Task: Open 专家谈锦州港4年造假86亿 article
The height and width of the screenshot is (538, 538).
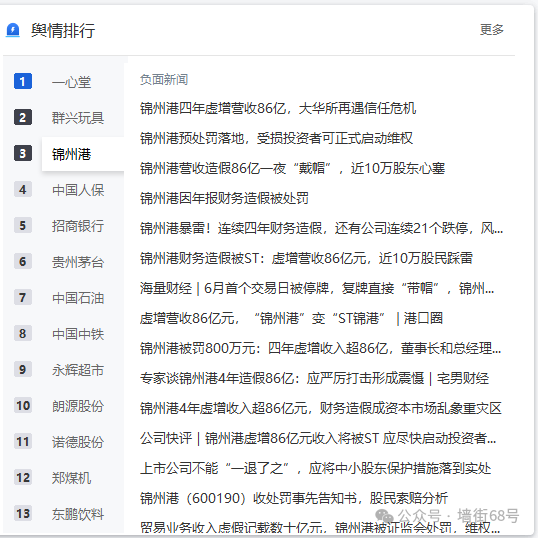Action: click(x=314, y=378)
